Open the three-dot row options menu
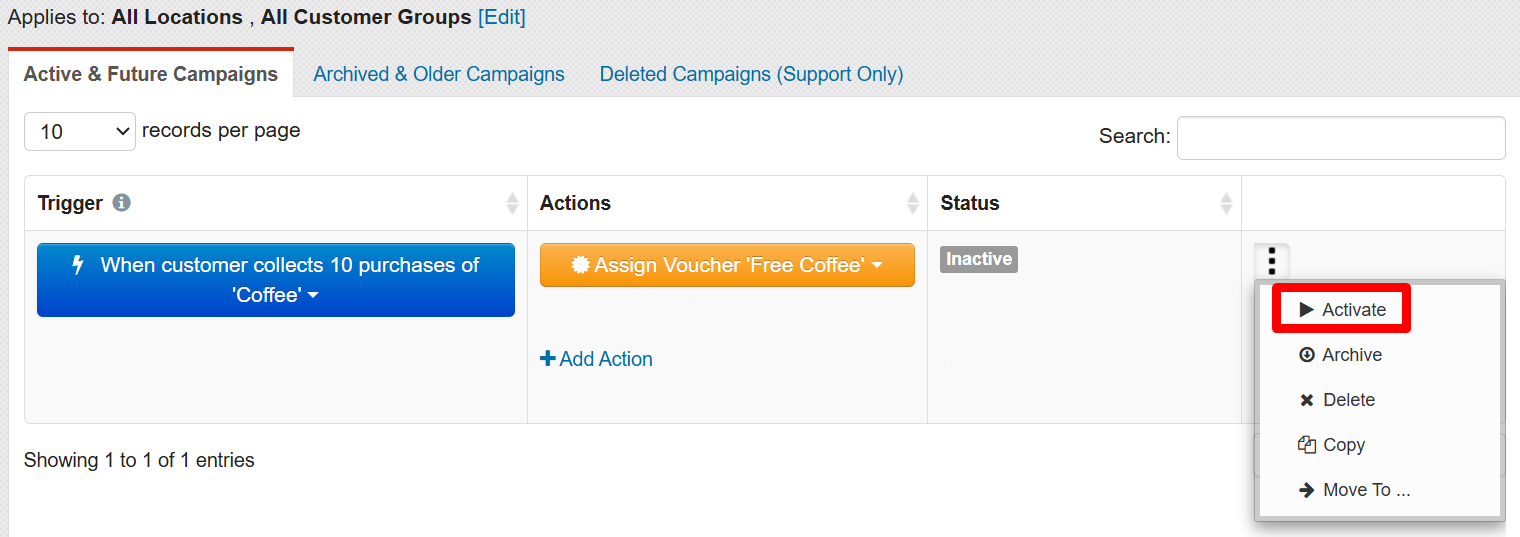 pos(1272,263)
